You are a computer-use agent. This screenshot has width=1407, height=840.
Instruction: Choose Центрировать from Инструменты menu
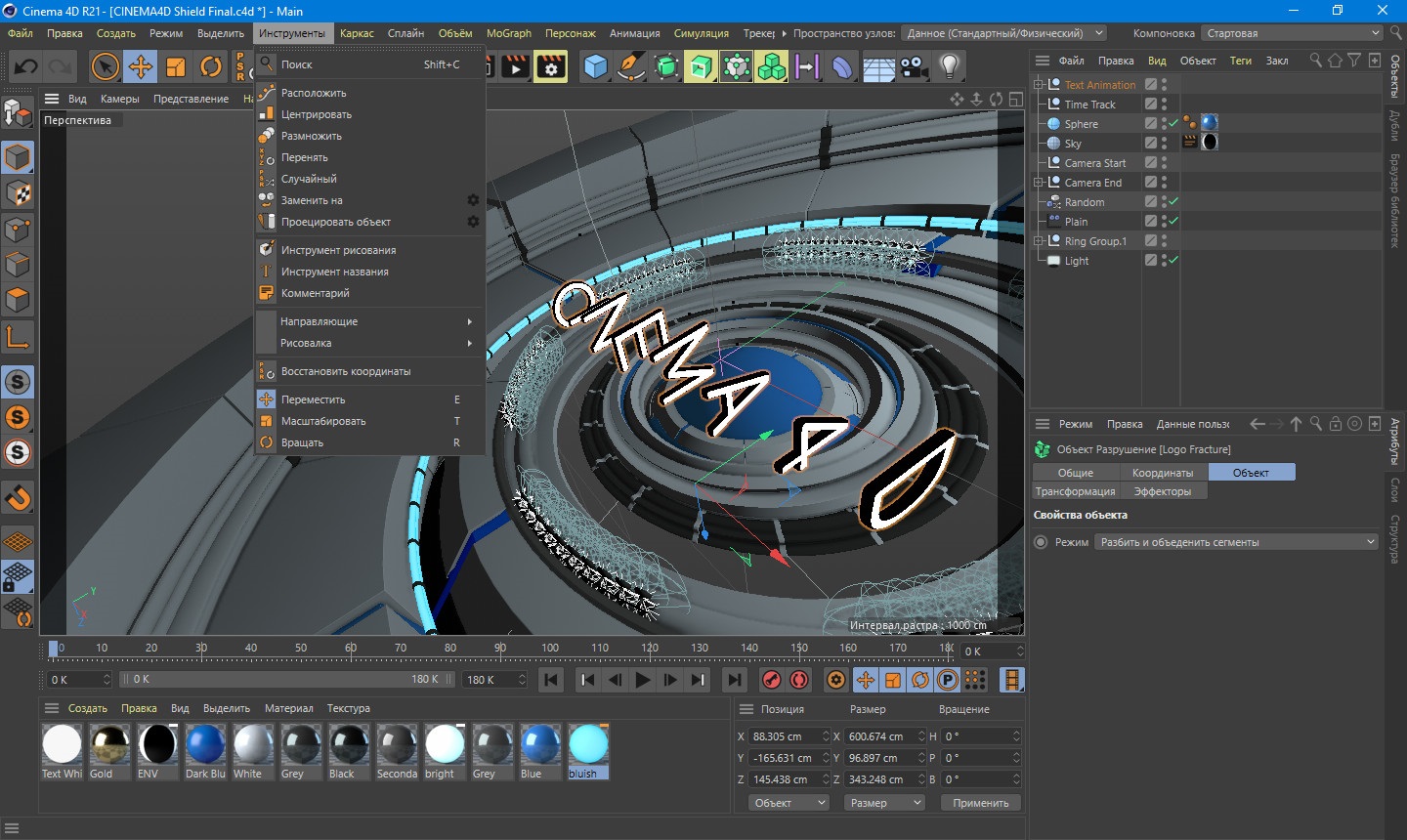point(369,114)
